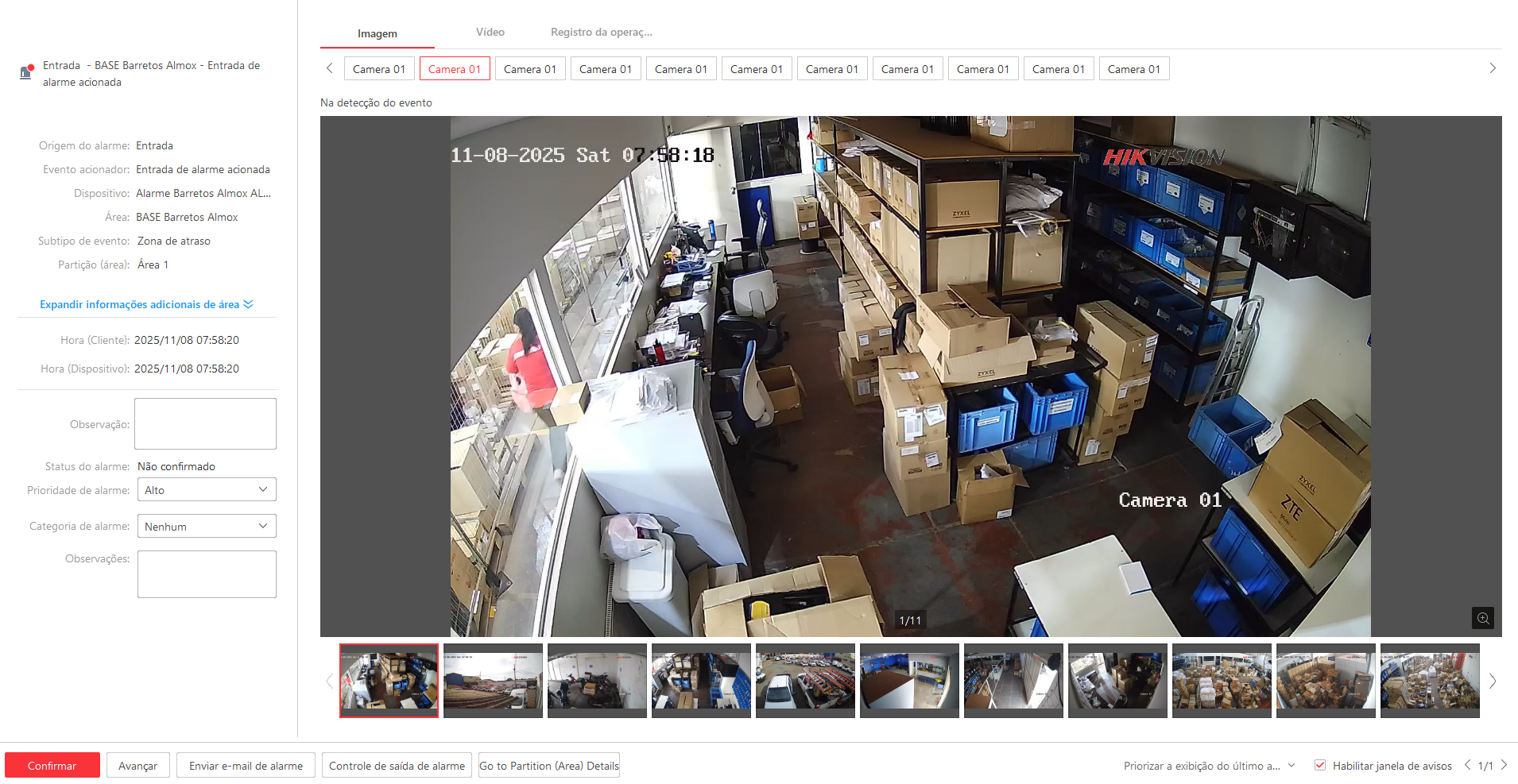The height and width of the screenshot is (784, 1518).
Task: Click Controle de saída de alarme
Action: pos(397,766)
